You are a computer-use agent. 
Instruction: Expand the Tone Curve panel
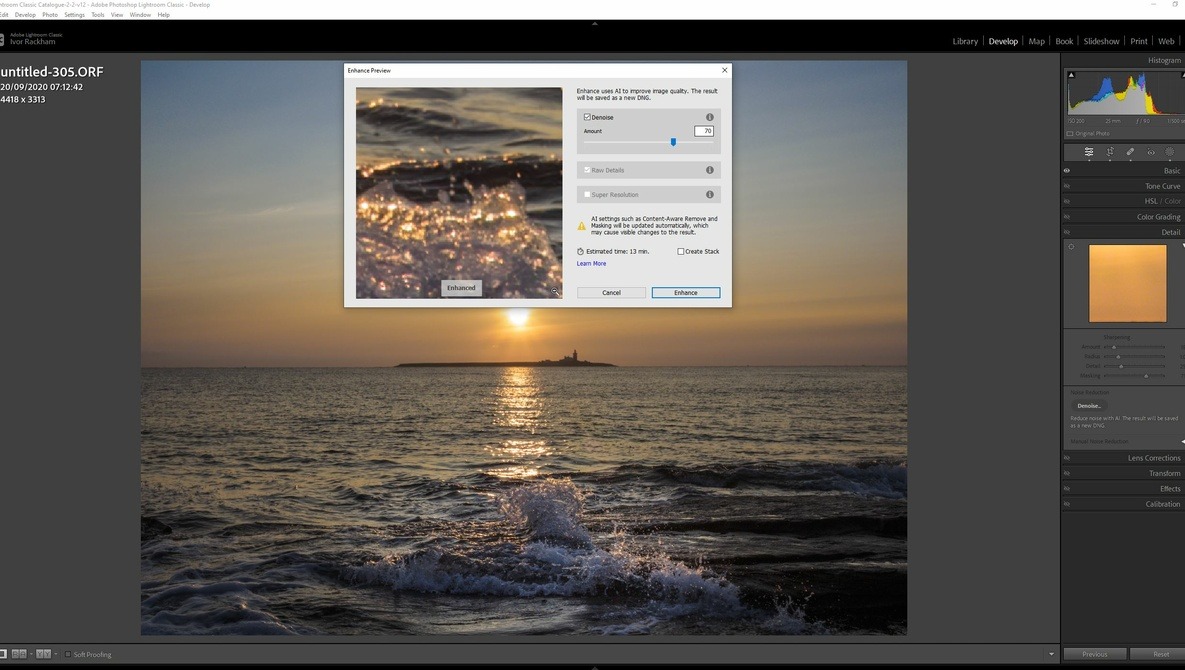1162,186
